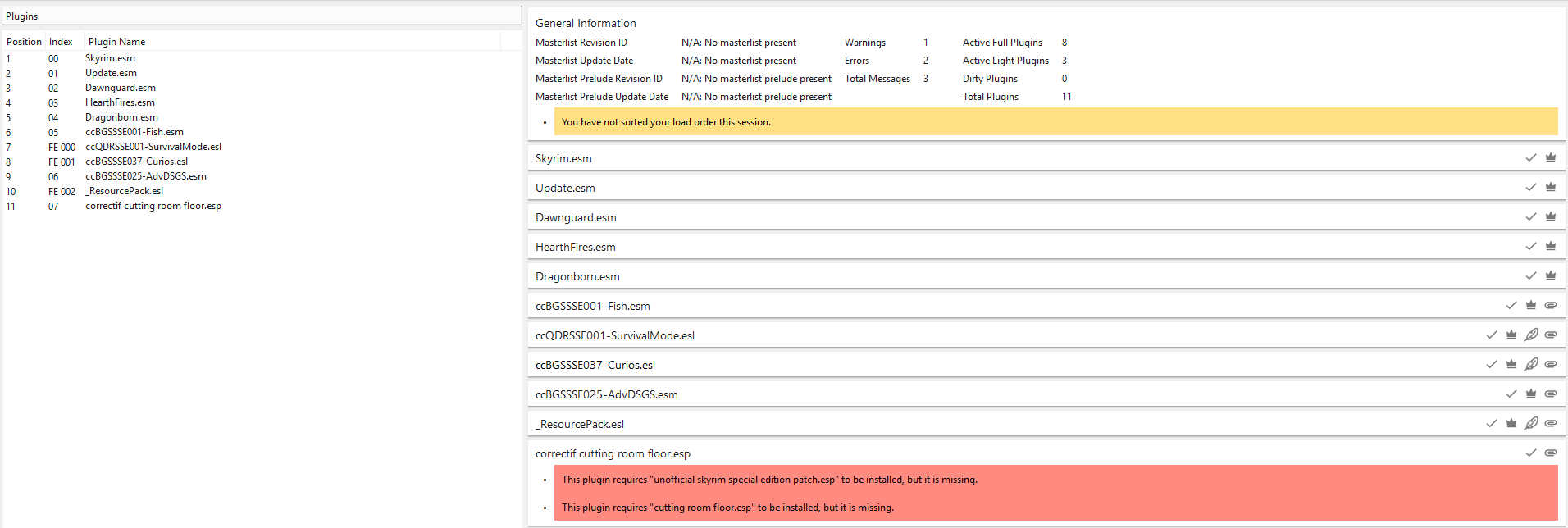Click the master crown icon on ccQDRSSE001-SurvivalMode.esl card
This screenshot has width=1568, height=528.
1511,335
